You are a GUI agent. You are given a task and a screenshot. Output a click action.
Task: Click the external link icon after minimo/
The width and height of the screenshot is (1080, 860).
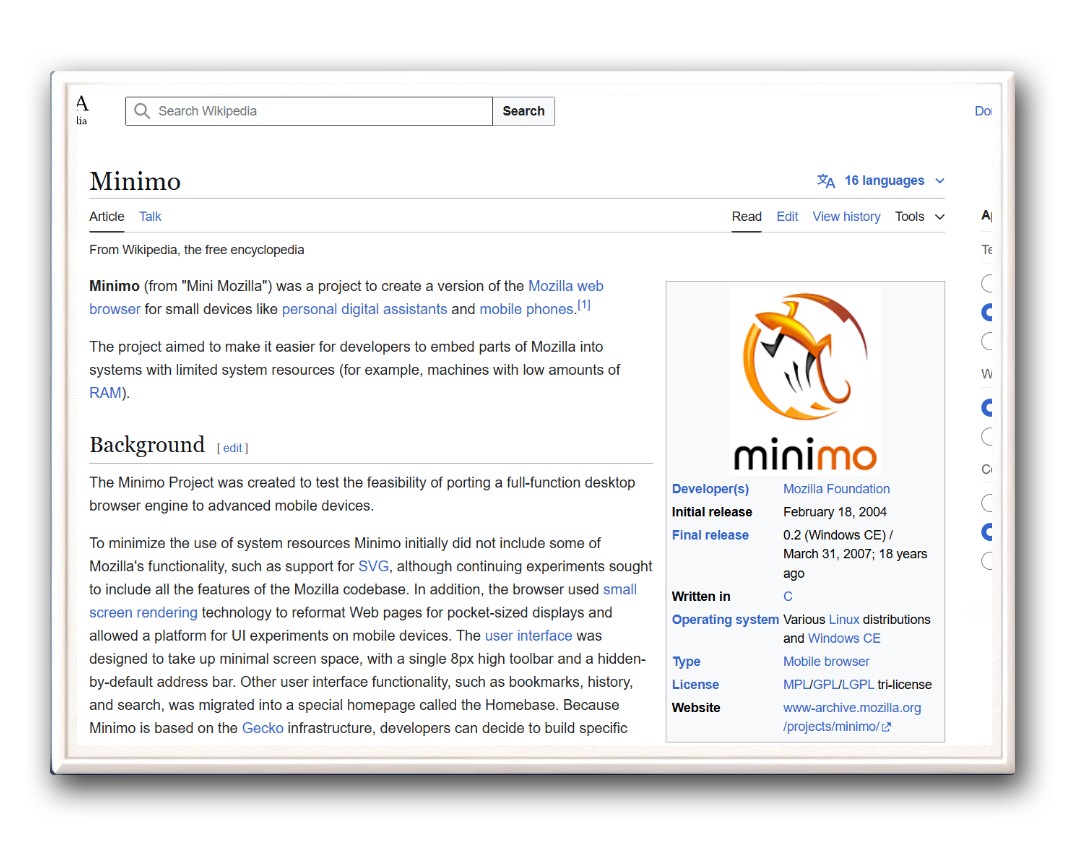(886, 727)
